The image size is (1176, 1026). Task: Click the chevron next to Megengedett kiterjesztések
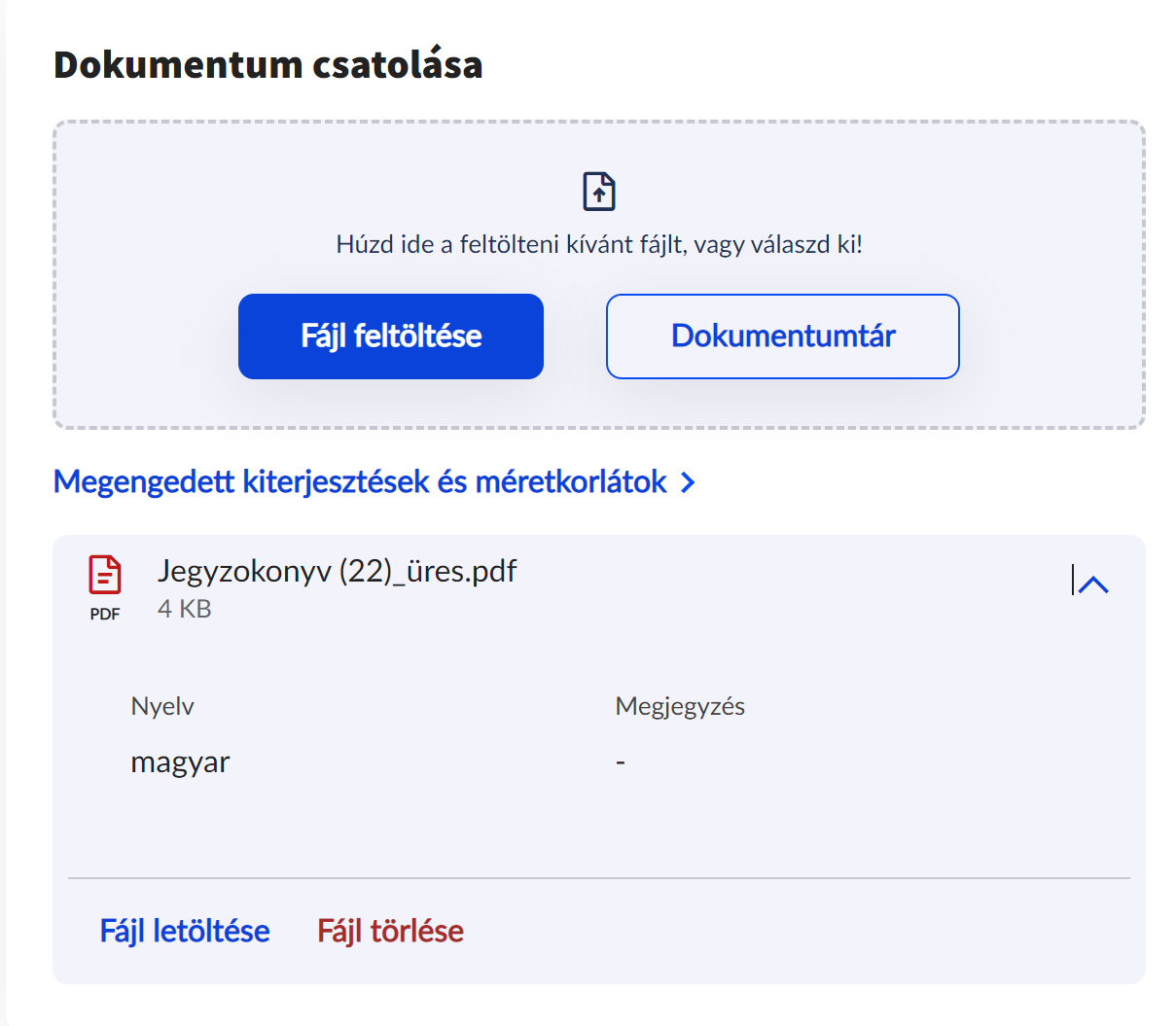point(688,482)
